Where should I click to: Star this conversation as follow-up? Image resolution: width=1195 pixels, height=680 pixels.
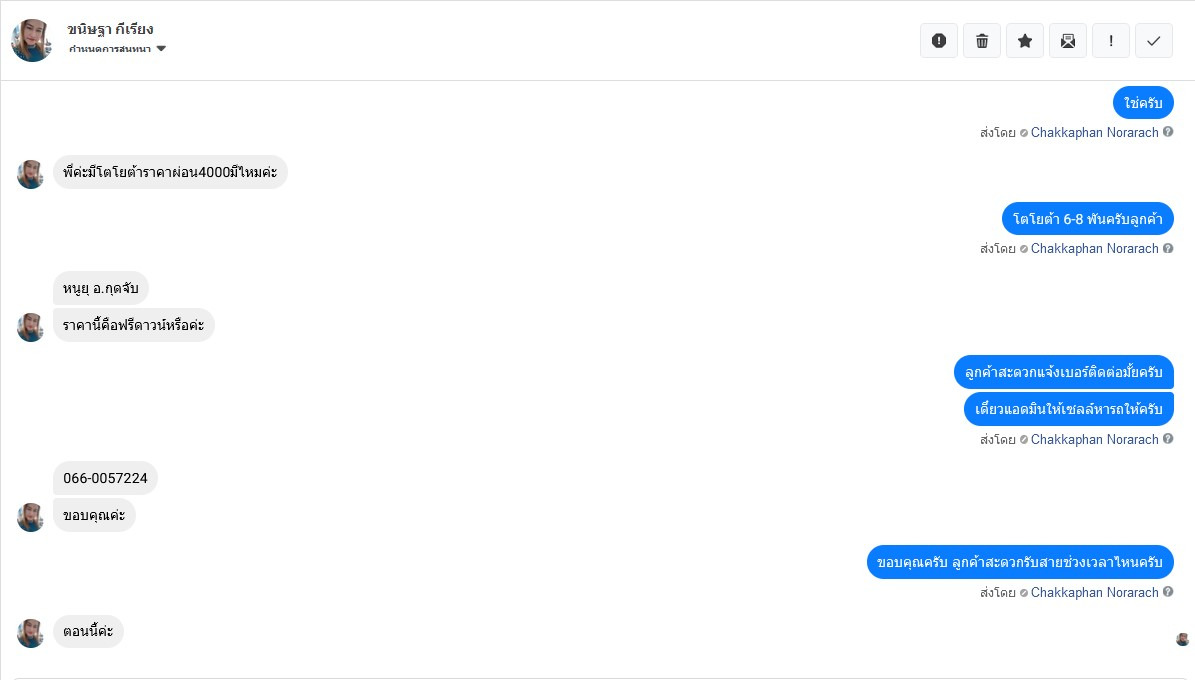[x=1024, y=41]
